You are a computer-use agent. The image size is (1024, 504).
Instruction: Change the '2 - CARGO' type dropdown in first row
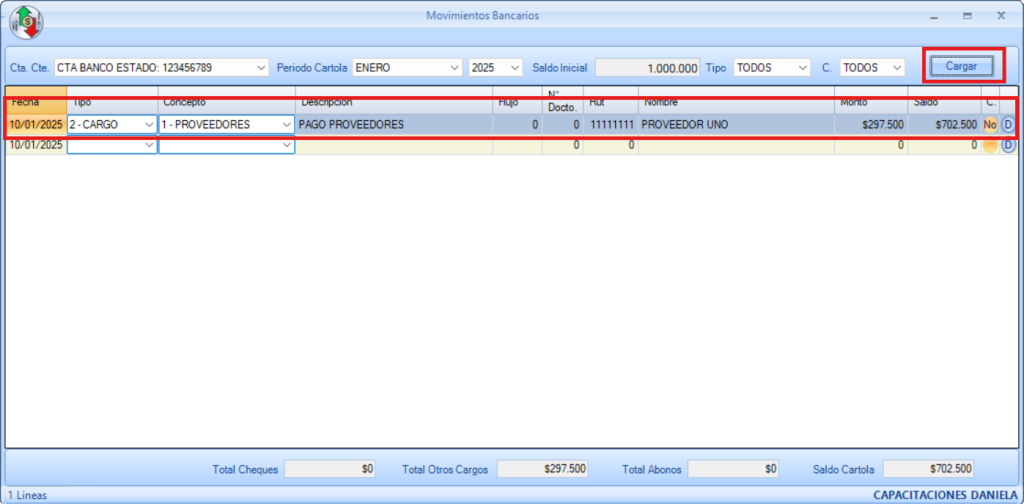(x=149, y=125)
